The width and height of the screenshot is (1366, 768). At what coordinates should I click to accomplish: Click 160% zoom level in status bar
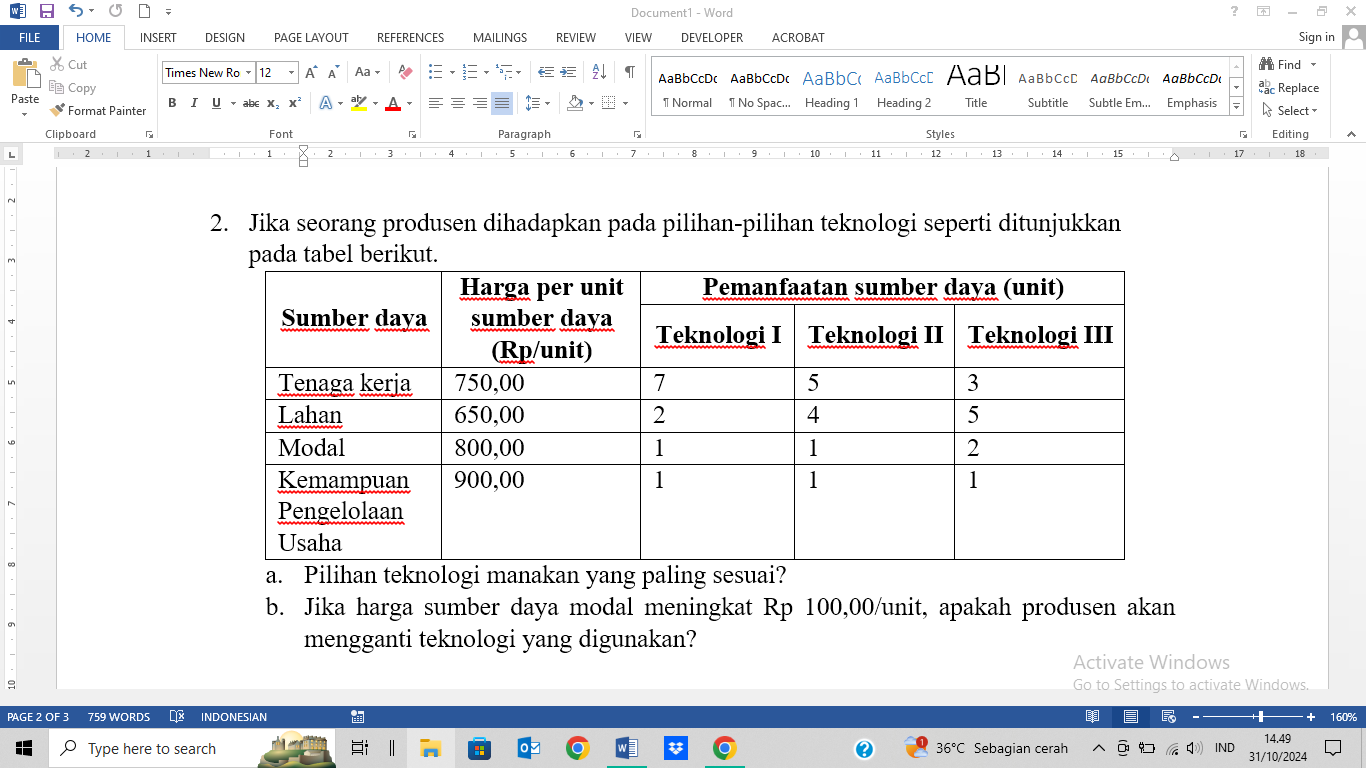(1343, 717)
